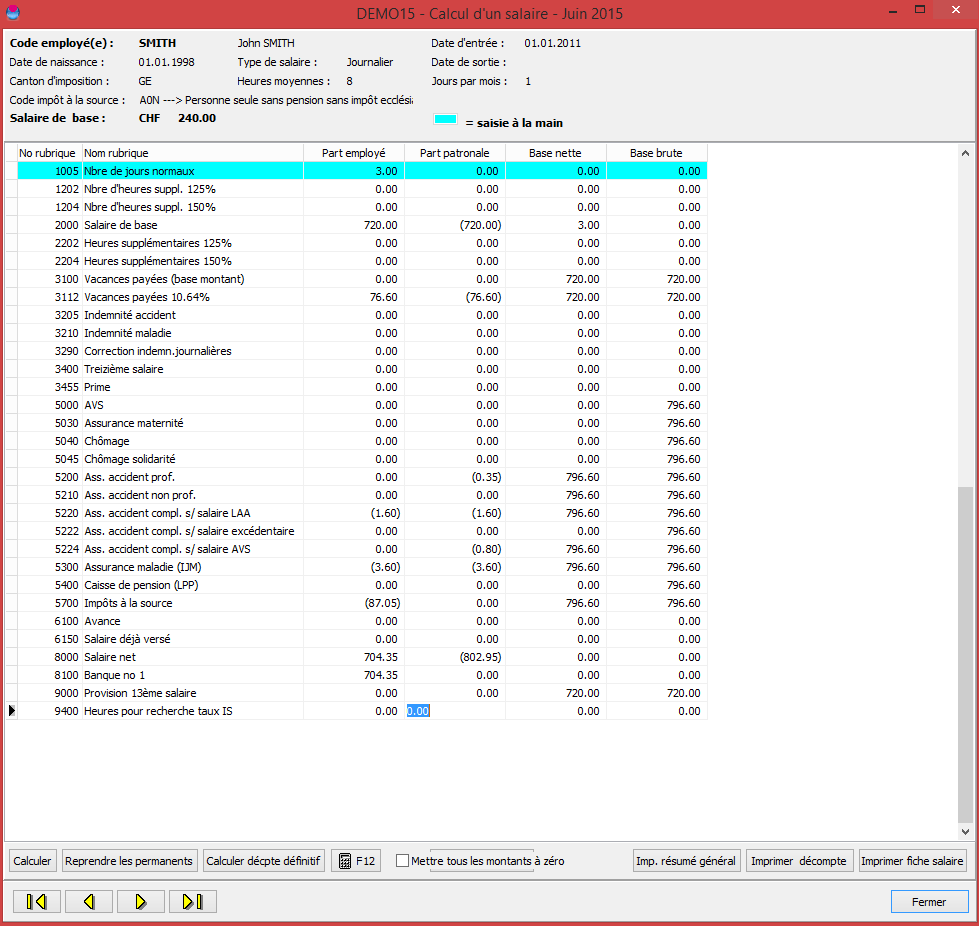Click Calculer décpte définitif
Screen dimensions: 979x926
coord(263,860)
